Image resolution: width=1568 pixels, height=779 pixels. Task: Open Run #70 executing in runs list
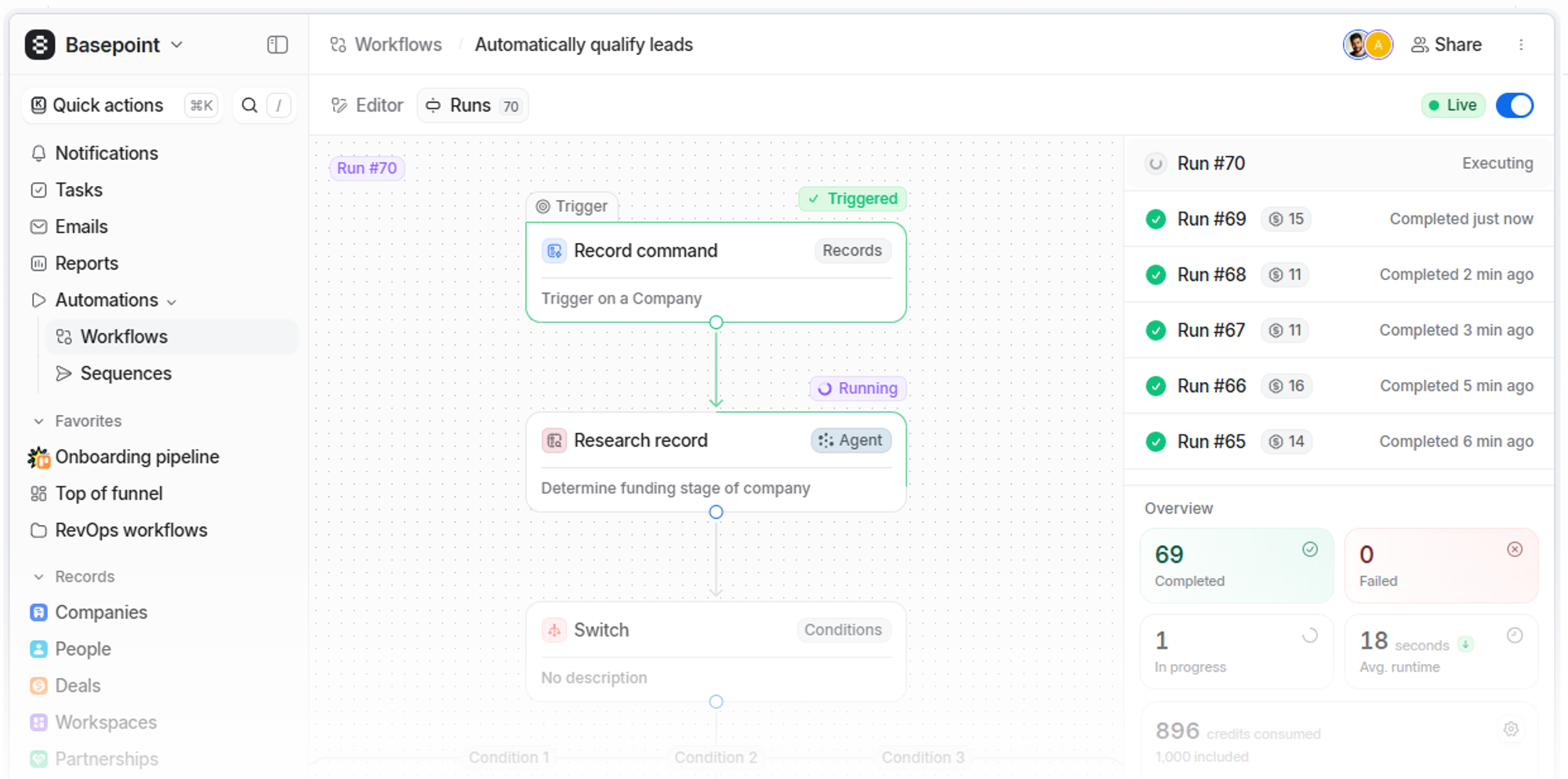tap(1339, 163)
